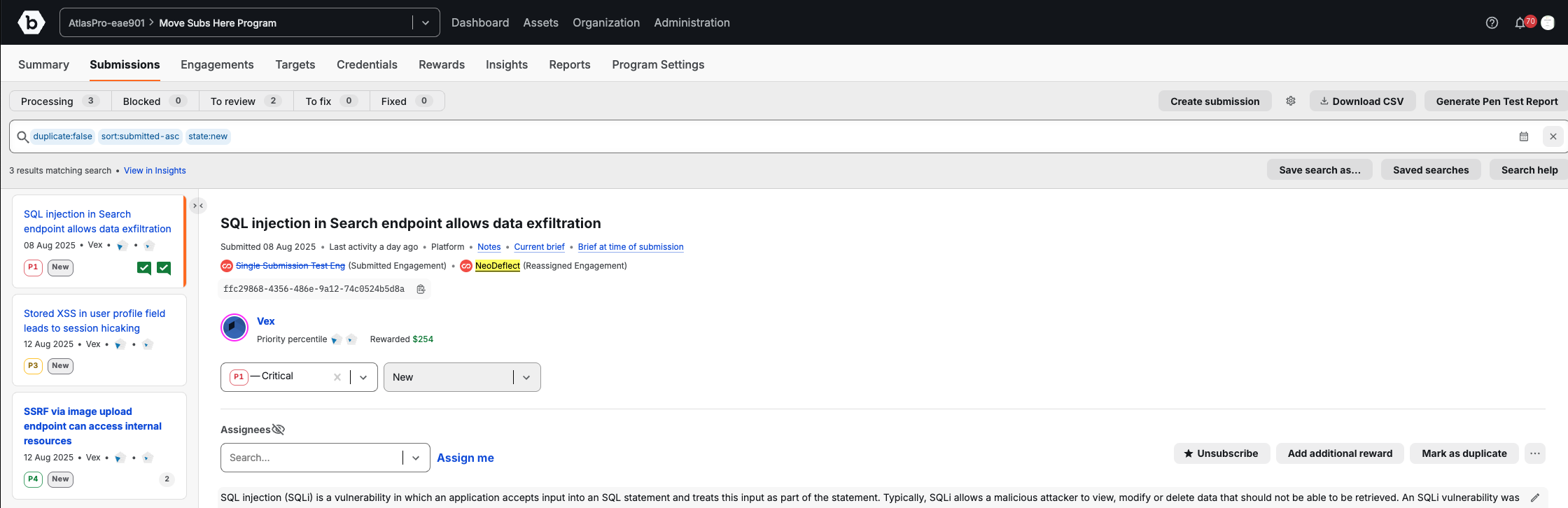
Task: Click the star Unsubscribe button
Action: coord(1221,453)
